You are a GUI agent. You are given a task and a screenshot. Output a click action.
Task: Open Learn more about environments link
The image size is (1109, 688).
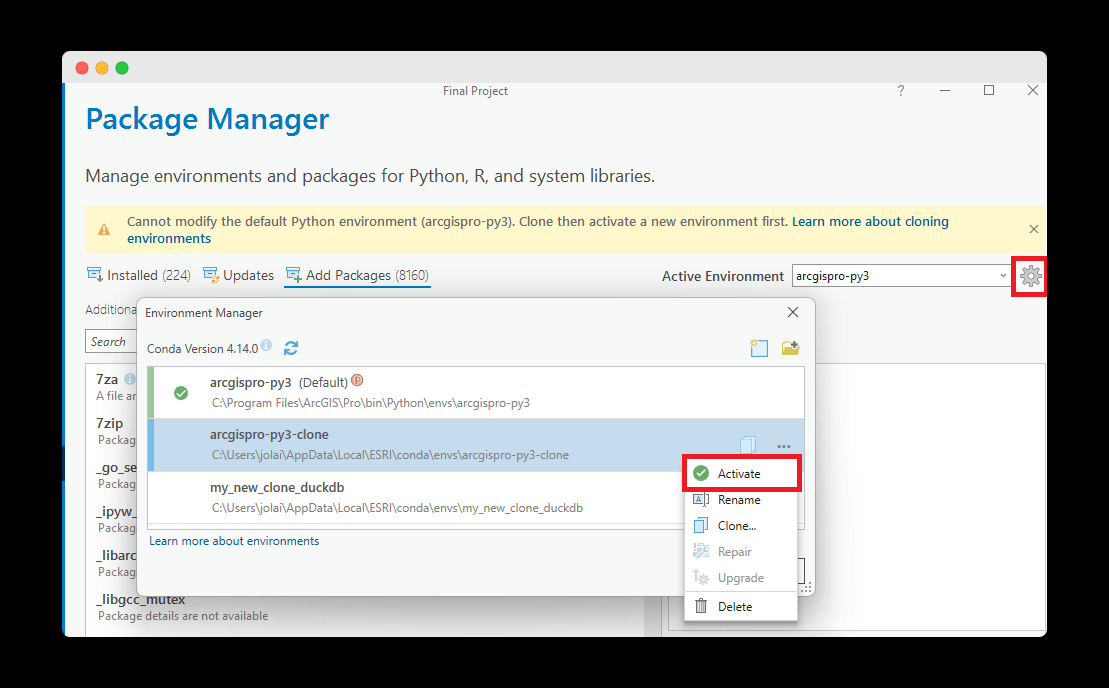coord(234,541)
